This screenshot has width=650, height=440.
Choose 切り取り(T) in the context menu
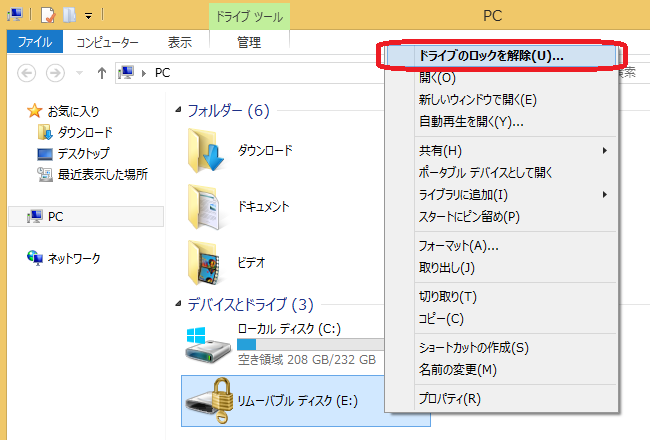tap(502, 297)
